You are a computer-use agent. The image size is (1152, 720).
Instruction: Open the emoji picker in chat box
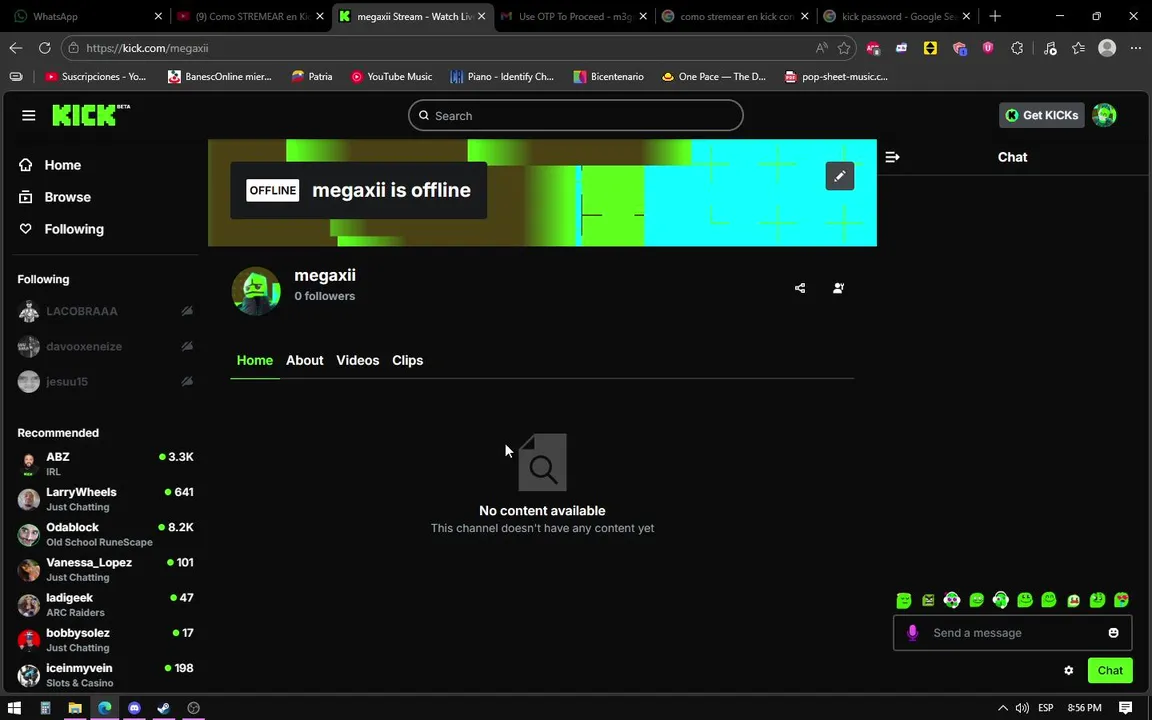(1113, 633)
